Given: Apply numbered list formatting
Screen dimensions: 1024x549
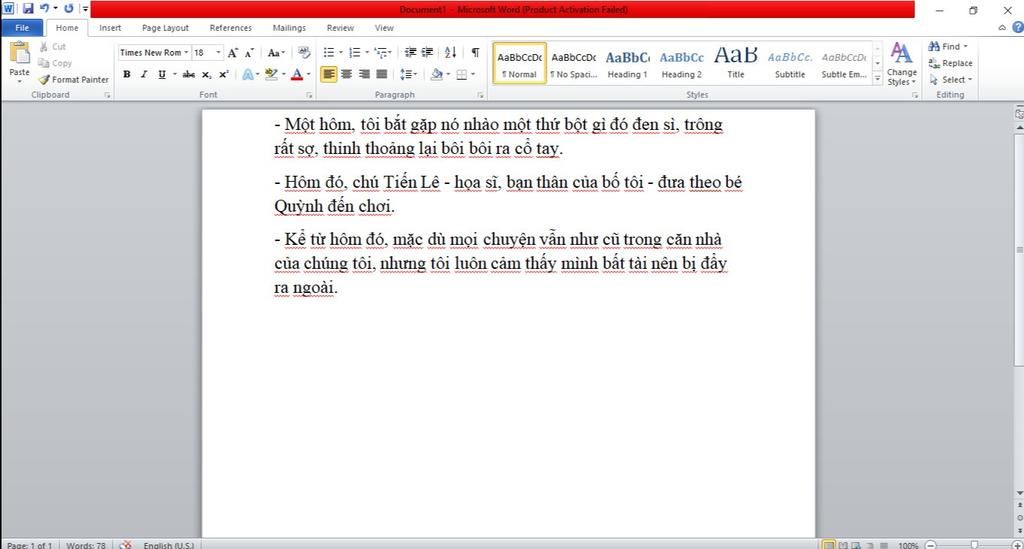Looking at the screenshot, I should 355,53.
